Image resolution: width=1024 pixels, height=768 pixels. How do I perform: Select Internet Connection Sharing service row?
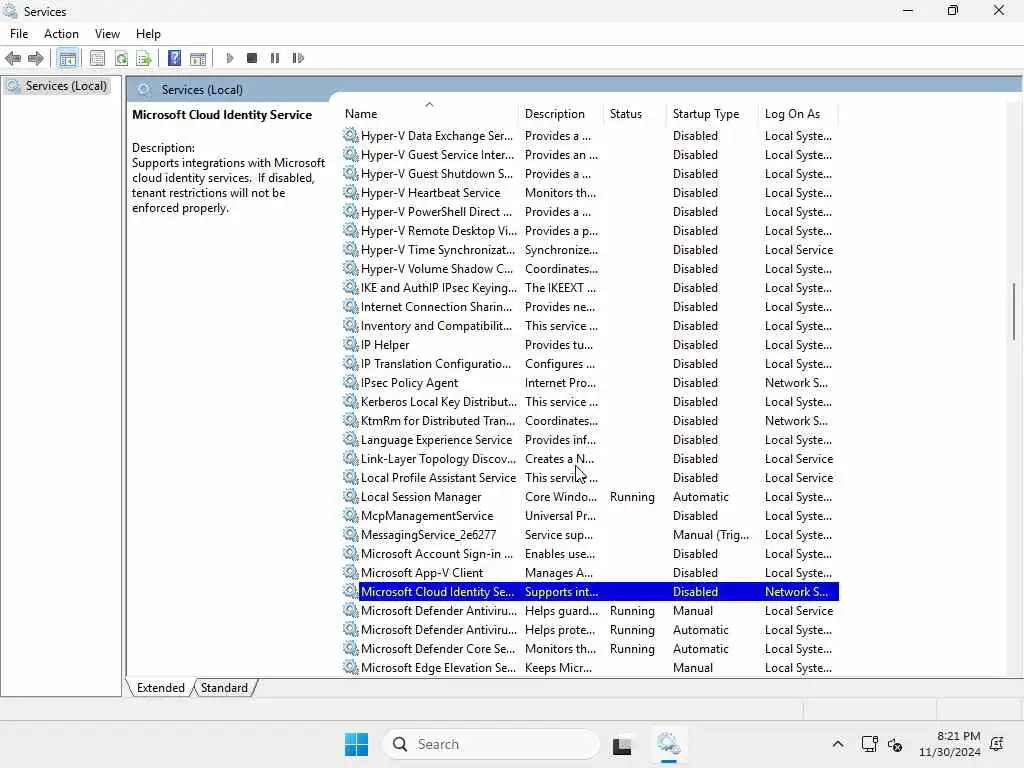point(590,306)
